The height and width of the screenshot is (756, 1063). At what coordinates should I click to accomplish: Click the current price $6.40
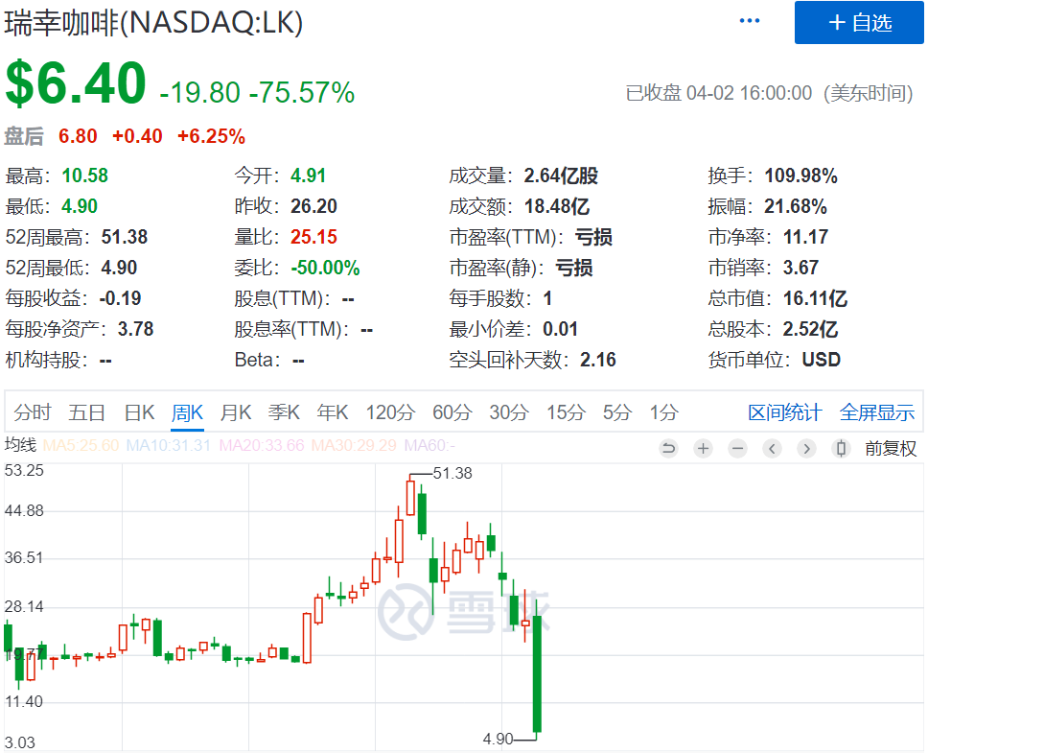pos(76,83)
